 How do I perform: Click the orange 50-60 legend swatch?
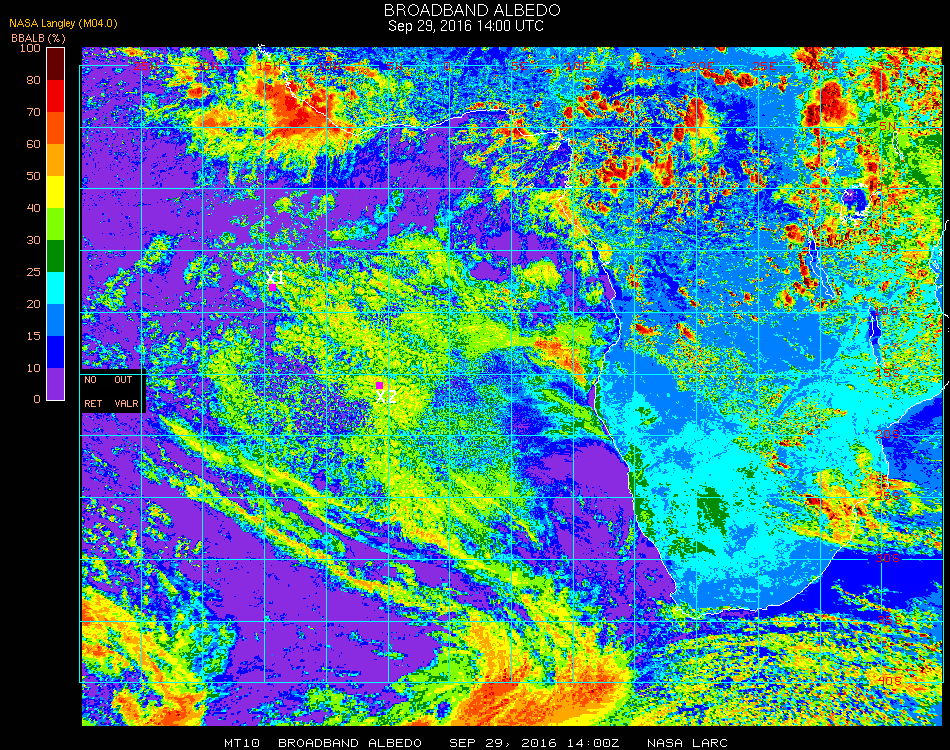click(x=56, y=161)
